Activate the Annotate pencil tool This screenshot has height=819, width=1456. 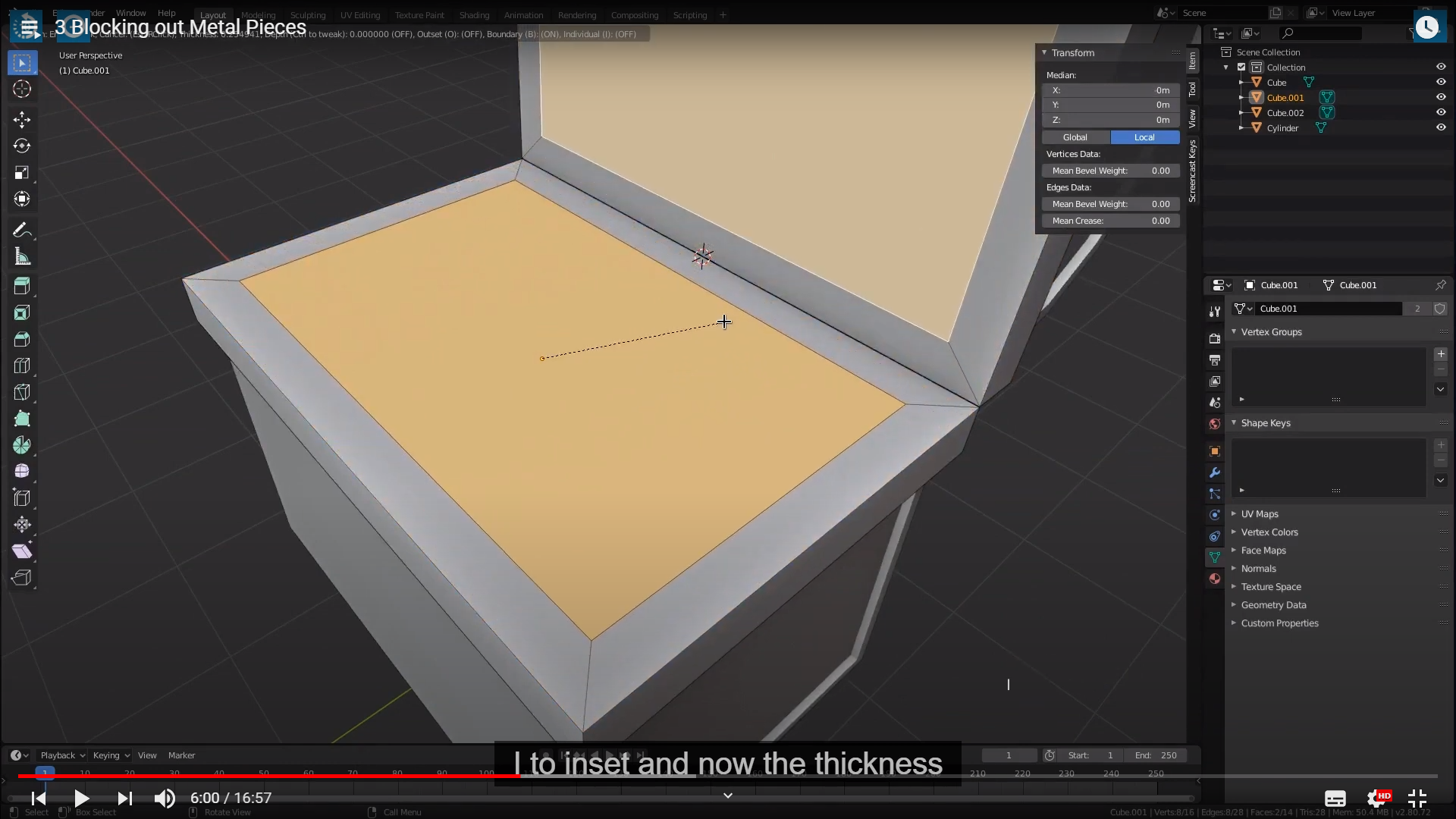coord(22,230)
